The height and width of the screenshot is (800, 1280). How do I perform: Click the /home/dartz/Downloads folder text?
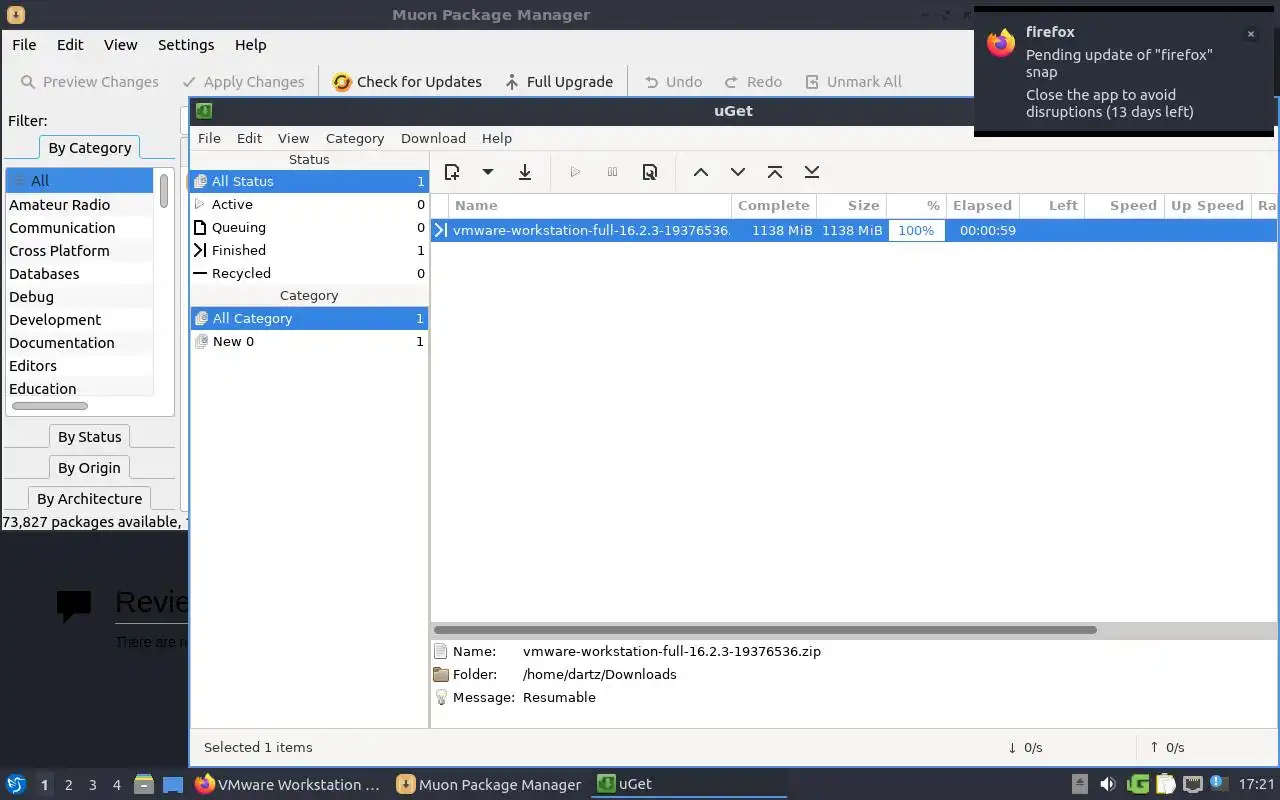point(599,674)
